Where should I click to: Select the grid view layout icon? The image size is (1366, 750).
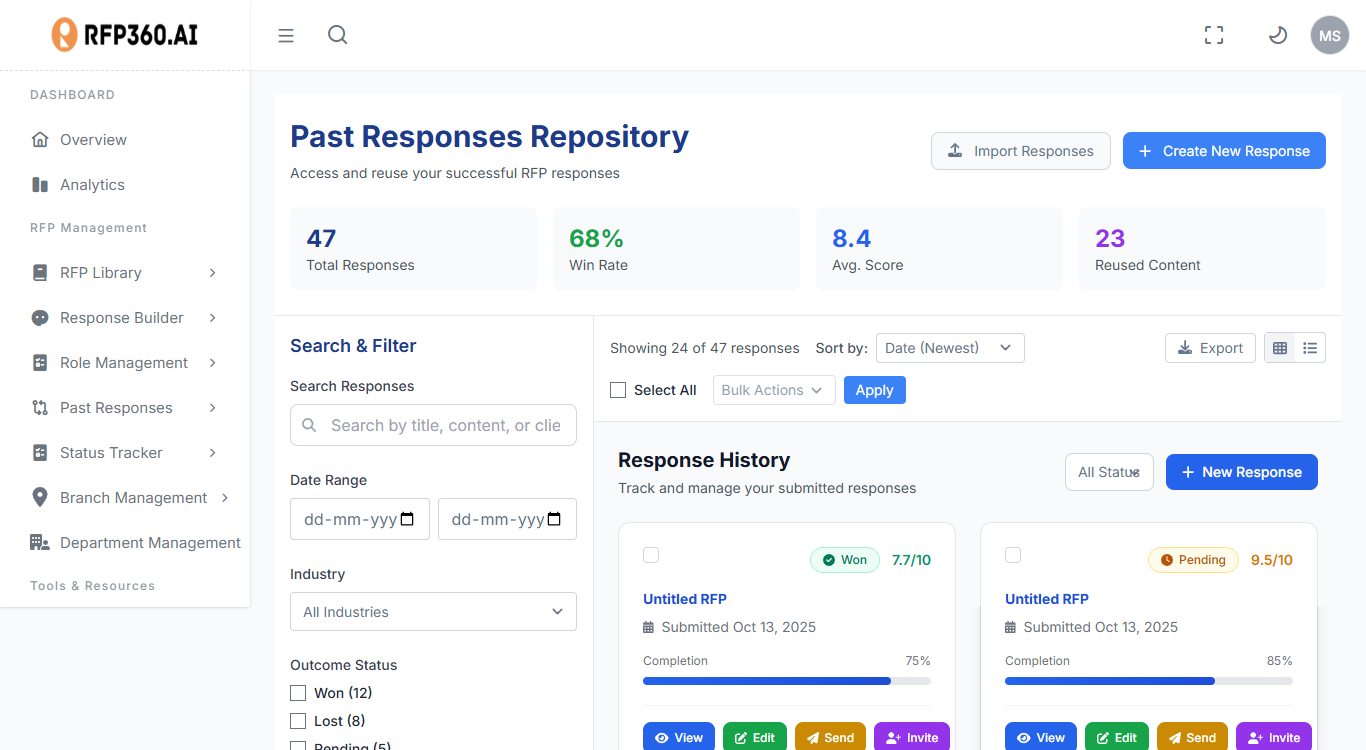(1280, 347)
